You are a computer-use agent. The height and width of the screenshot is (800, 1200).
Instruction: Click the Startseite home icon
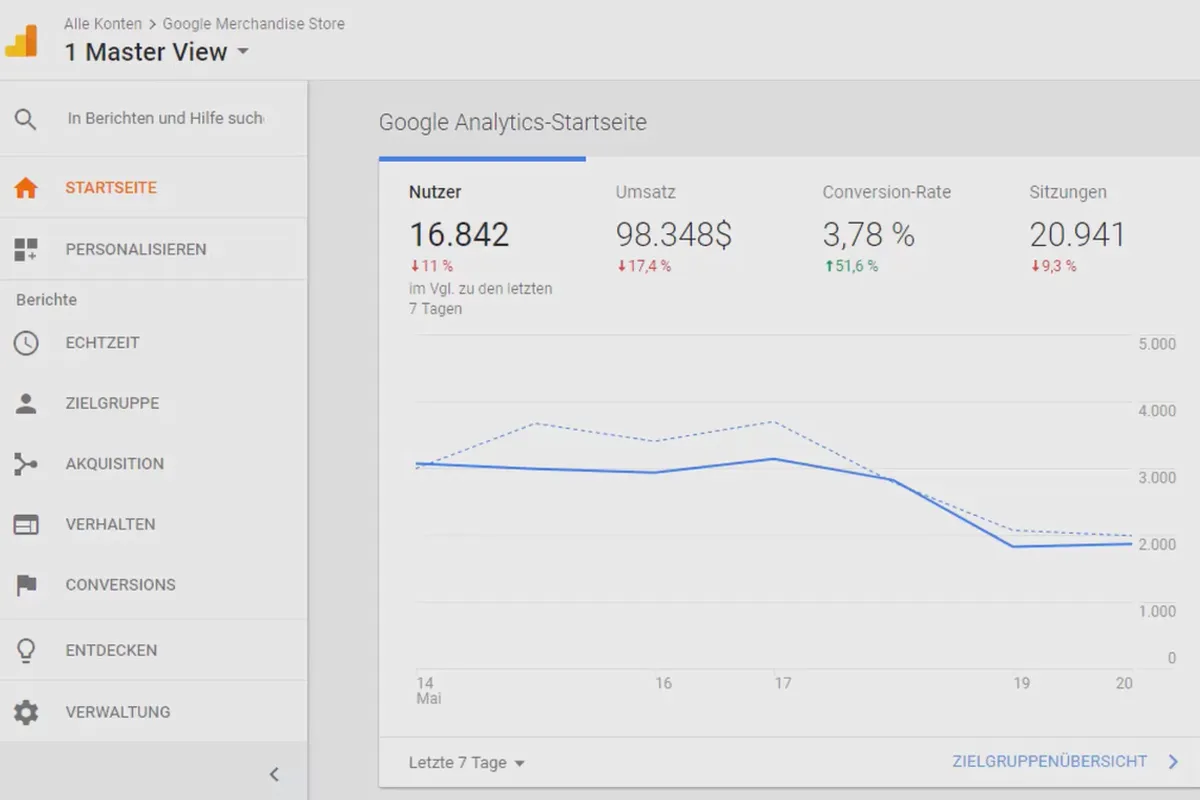26,188
